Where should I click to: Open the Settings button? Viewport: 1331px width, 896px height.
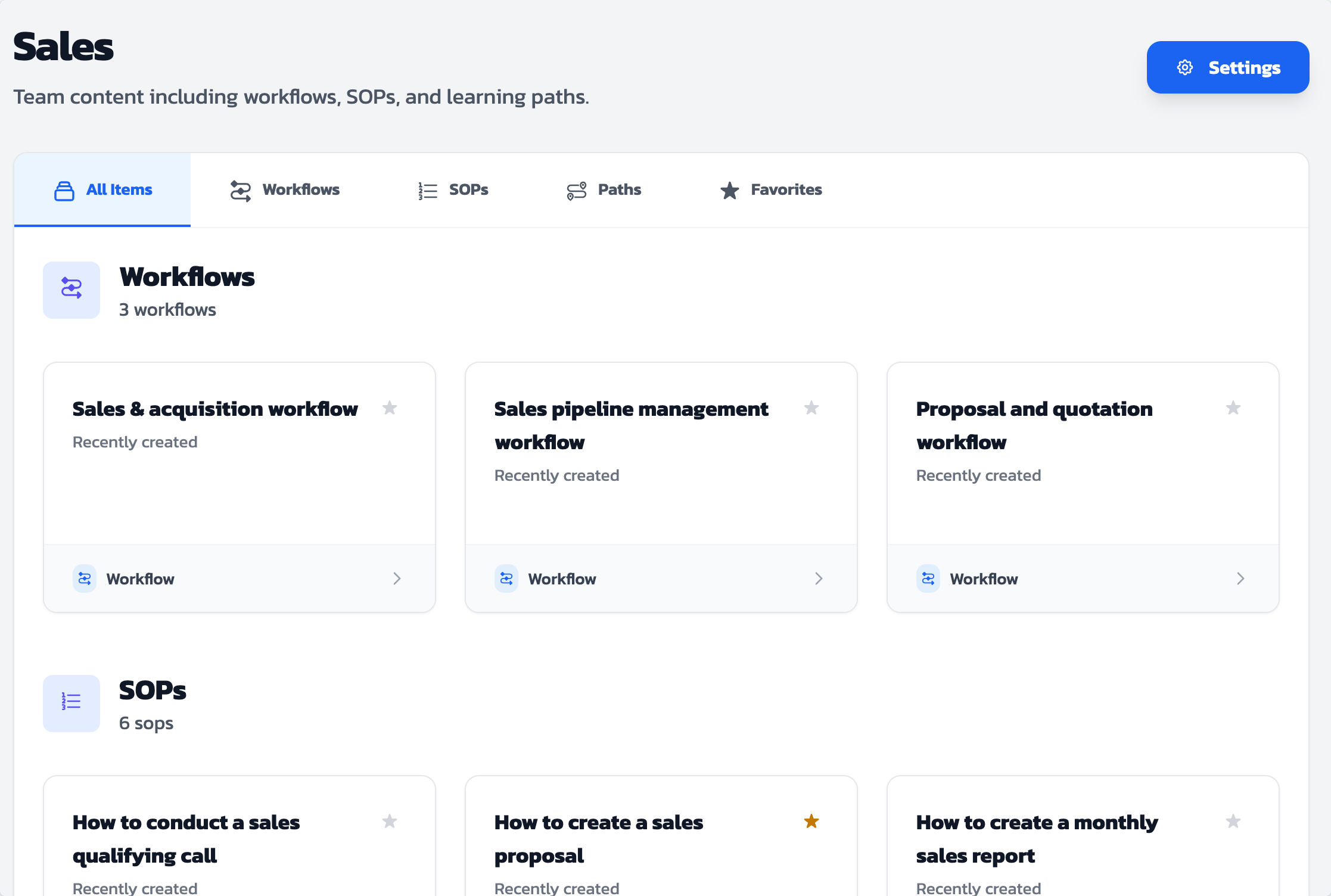pyautogui.click(x=1227, y=67)
